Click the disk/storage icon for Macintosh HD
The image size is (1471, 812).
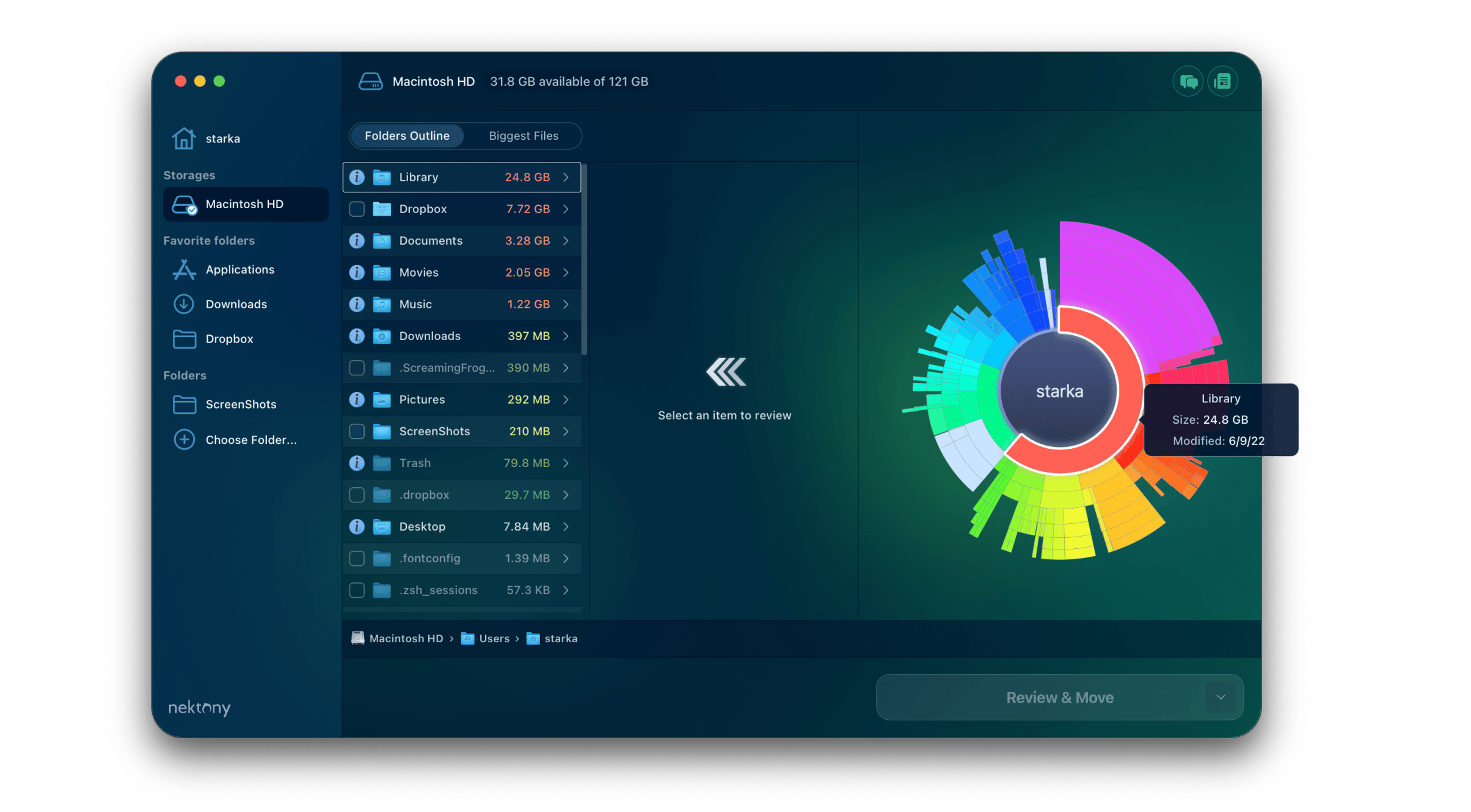(x=184, y=203)
